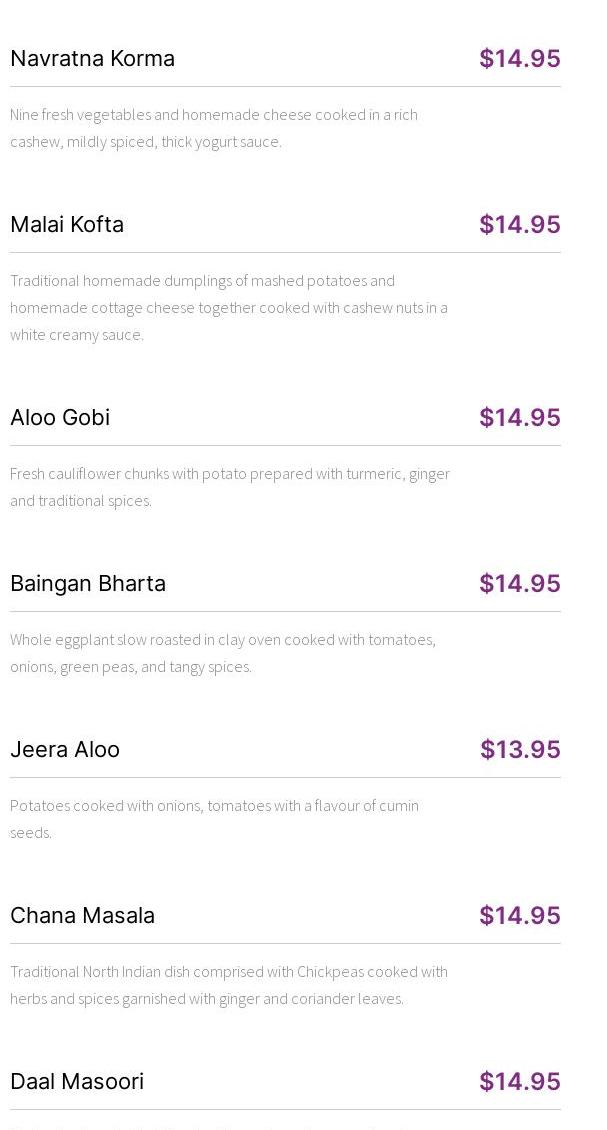Click the Baingan Bharta price label

tap(519, 583)
